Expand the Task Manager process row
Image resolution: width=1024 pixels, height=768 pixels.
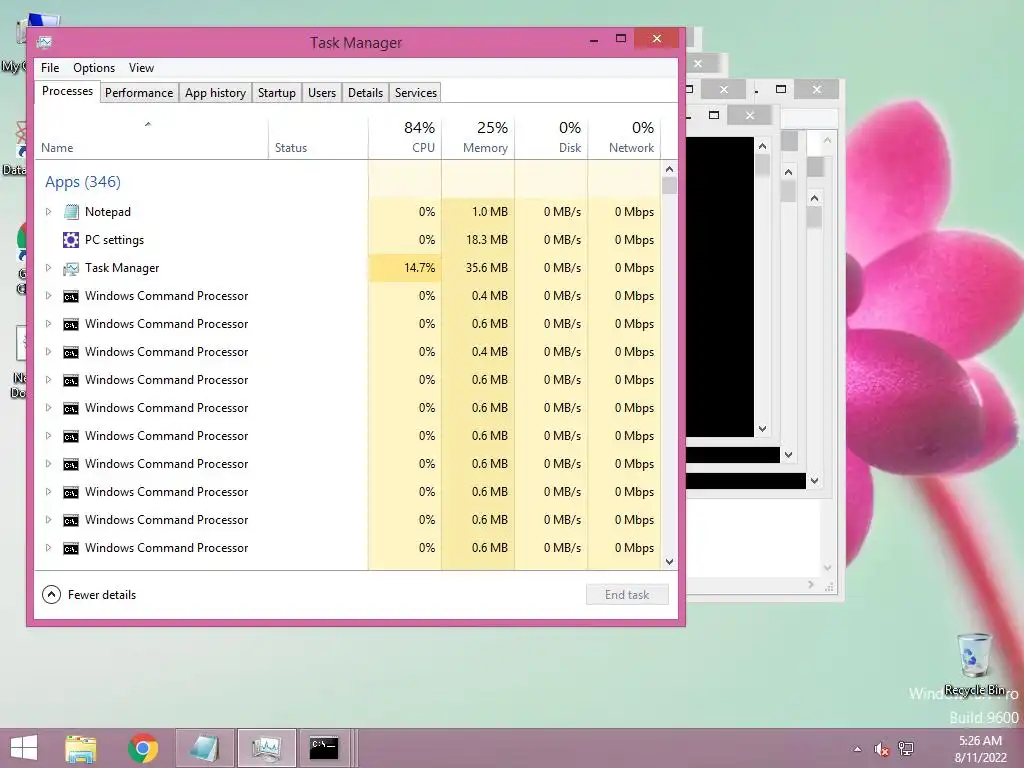pyautogui.click(x=48, y=268)
